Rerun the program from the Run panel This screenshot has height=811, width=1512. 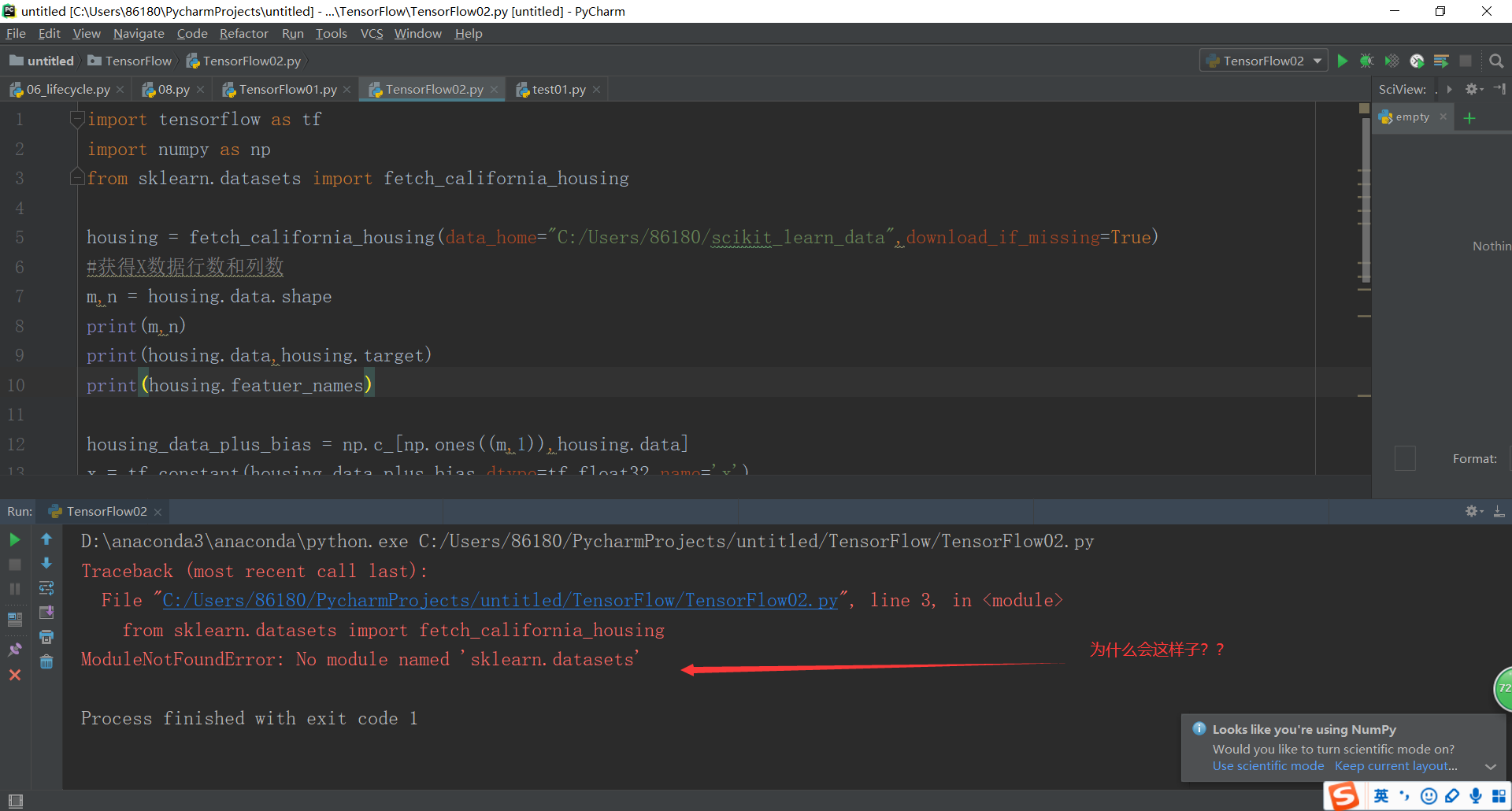[15, 539]
